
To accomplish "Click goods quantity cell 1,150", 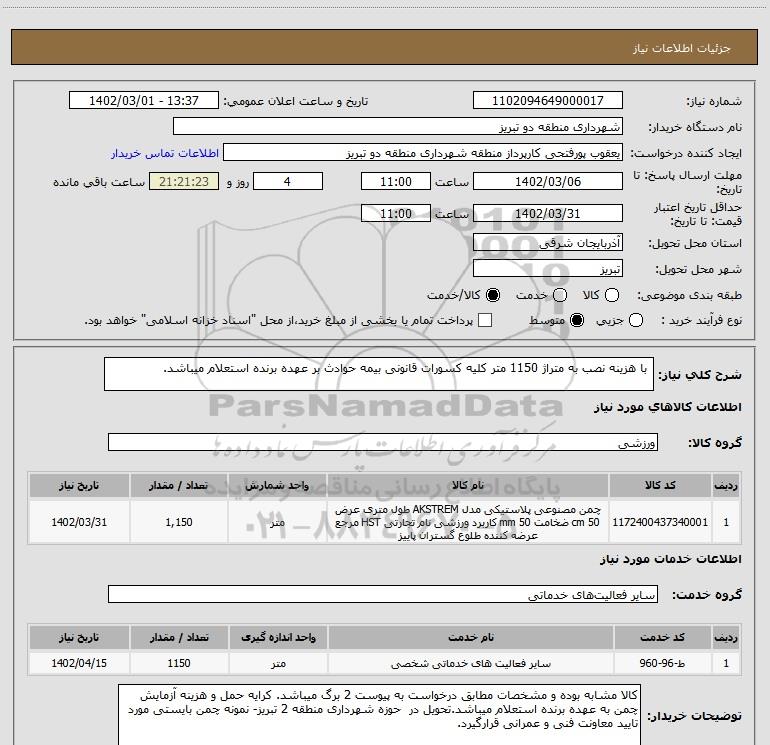I will click(179, 522).
